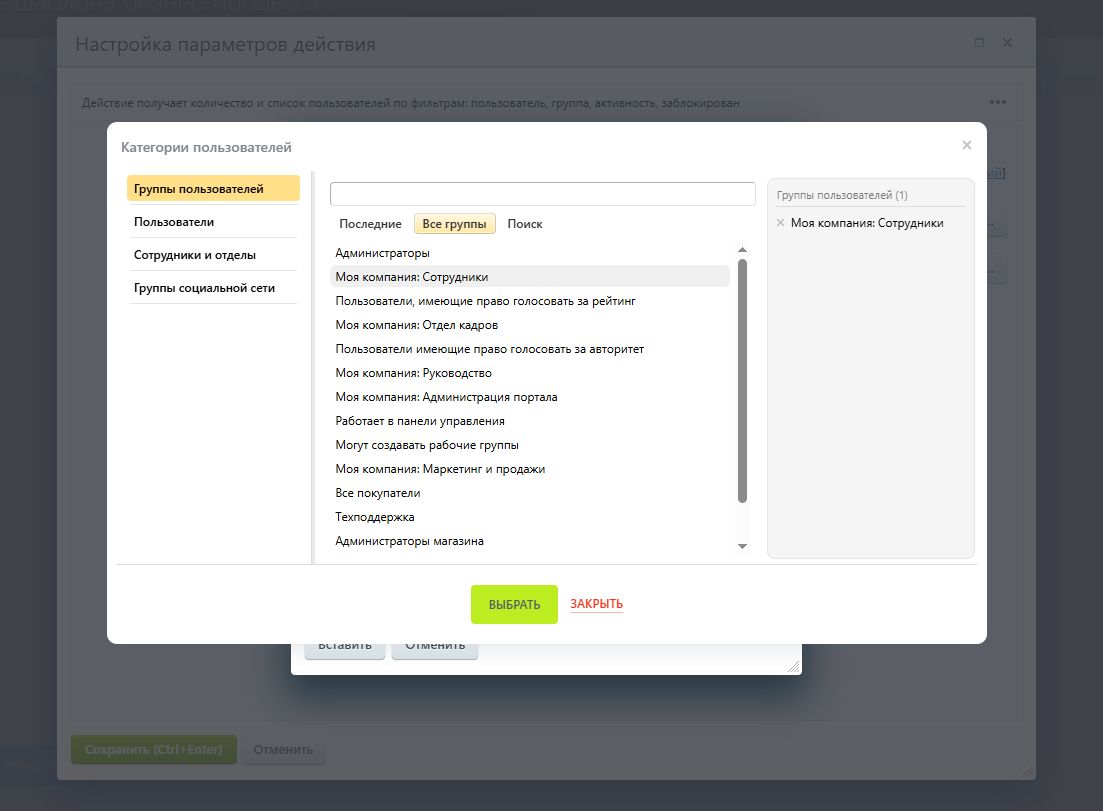1103x811 pixels.
Task: Open the three-dots menu of action description
Action: click(997, 102)
